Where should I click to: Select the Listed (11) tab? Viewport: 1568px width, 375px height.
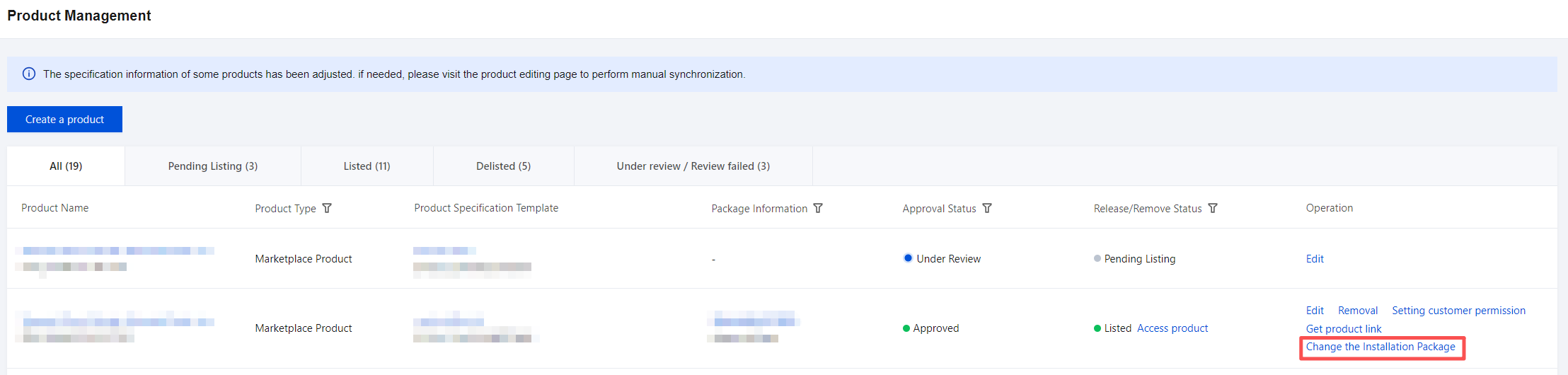click(x=367, y=166)
